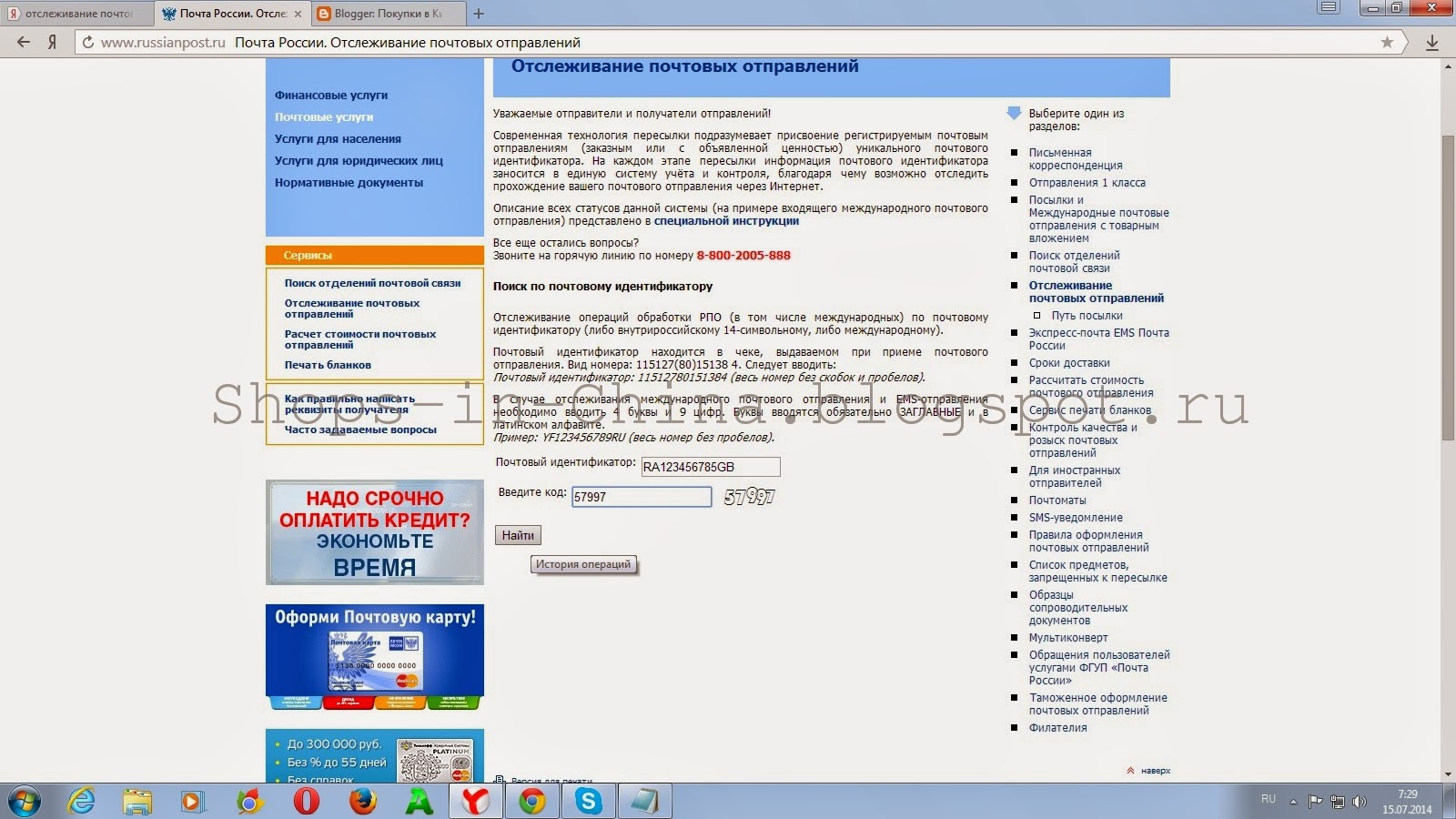
Task: Open Skype from the taskbar
Action: (589, 801)
